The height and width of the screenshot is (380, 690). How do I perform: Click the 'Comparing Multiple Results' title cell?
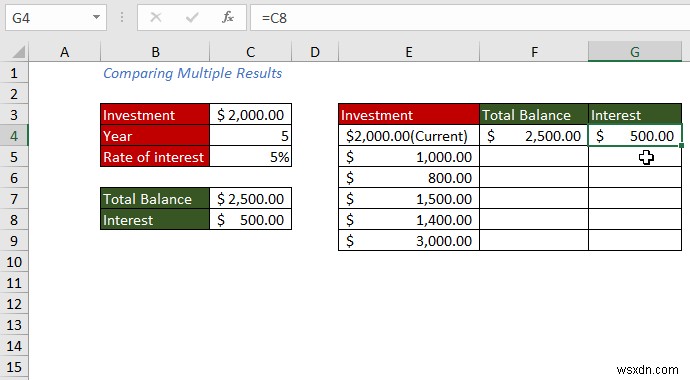(192, 73)
